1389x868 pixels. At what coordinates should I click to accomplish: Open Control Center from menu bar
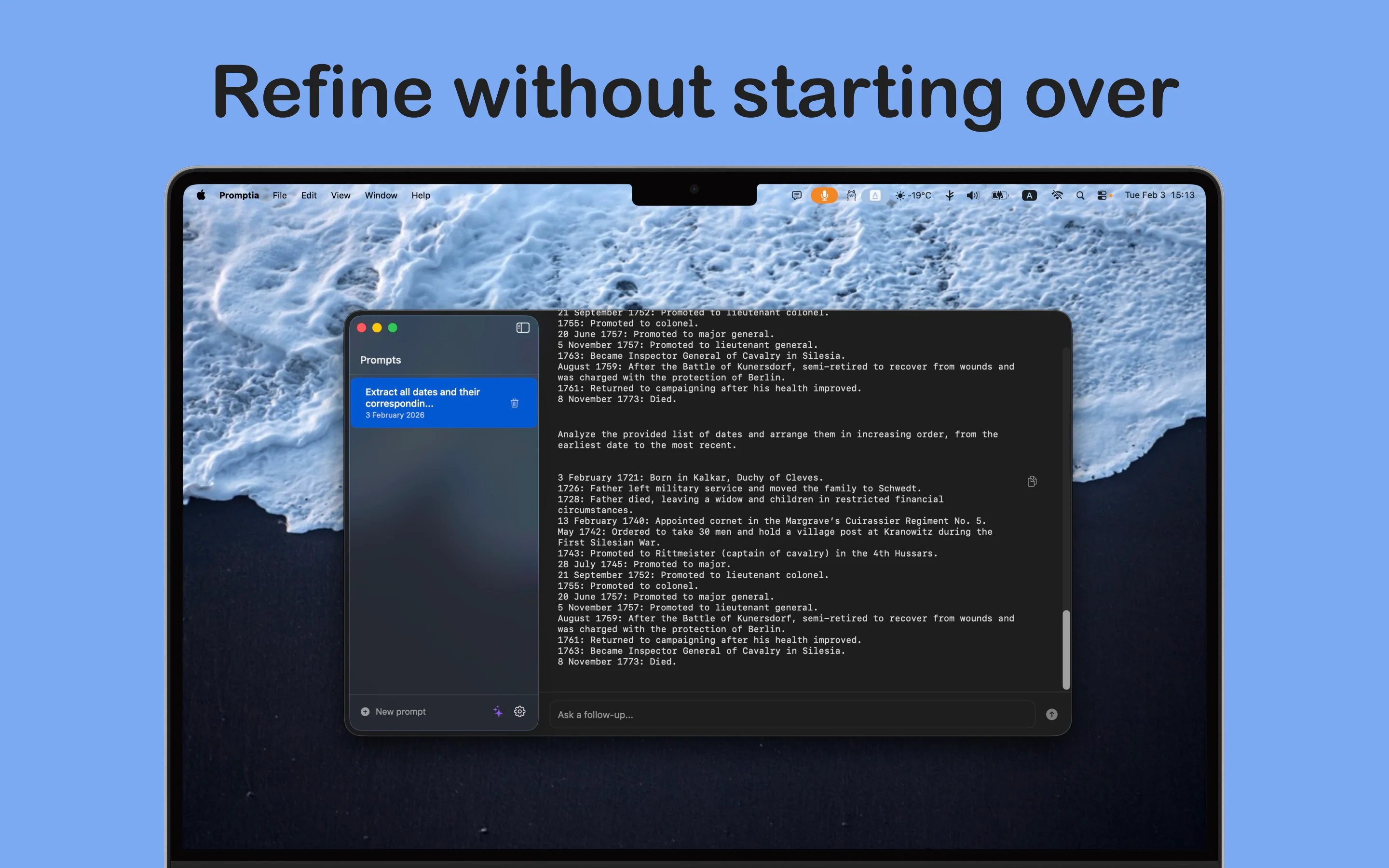tap(1103, 195)
